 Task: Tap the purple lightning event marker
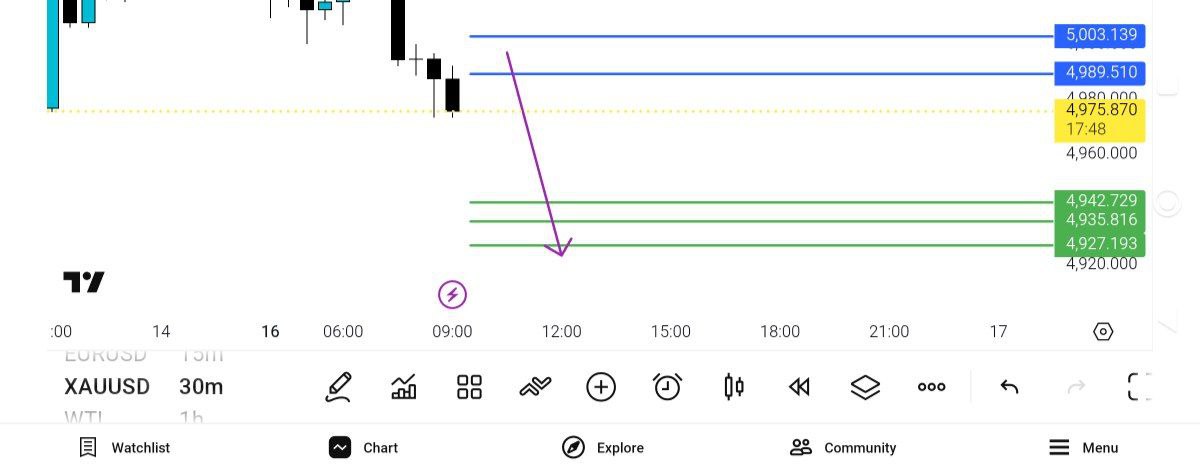452,295
